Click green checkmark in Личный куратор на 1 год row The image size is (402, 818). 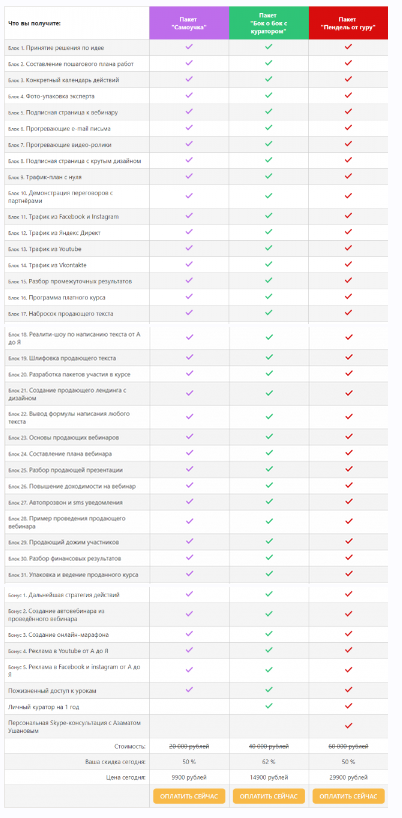(269, 706)
